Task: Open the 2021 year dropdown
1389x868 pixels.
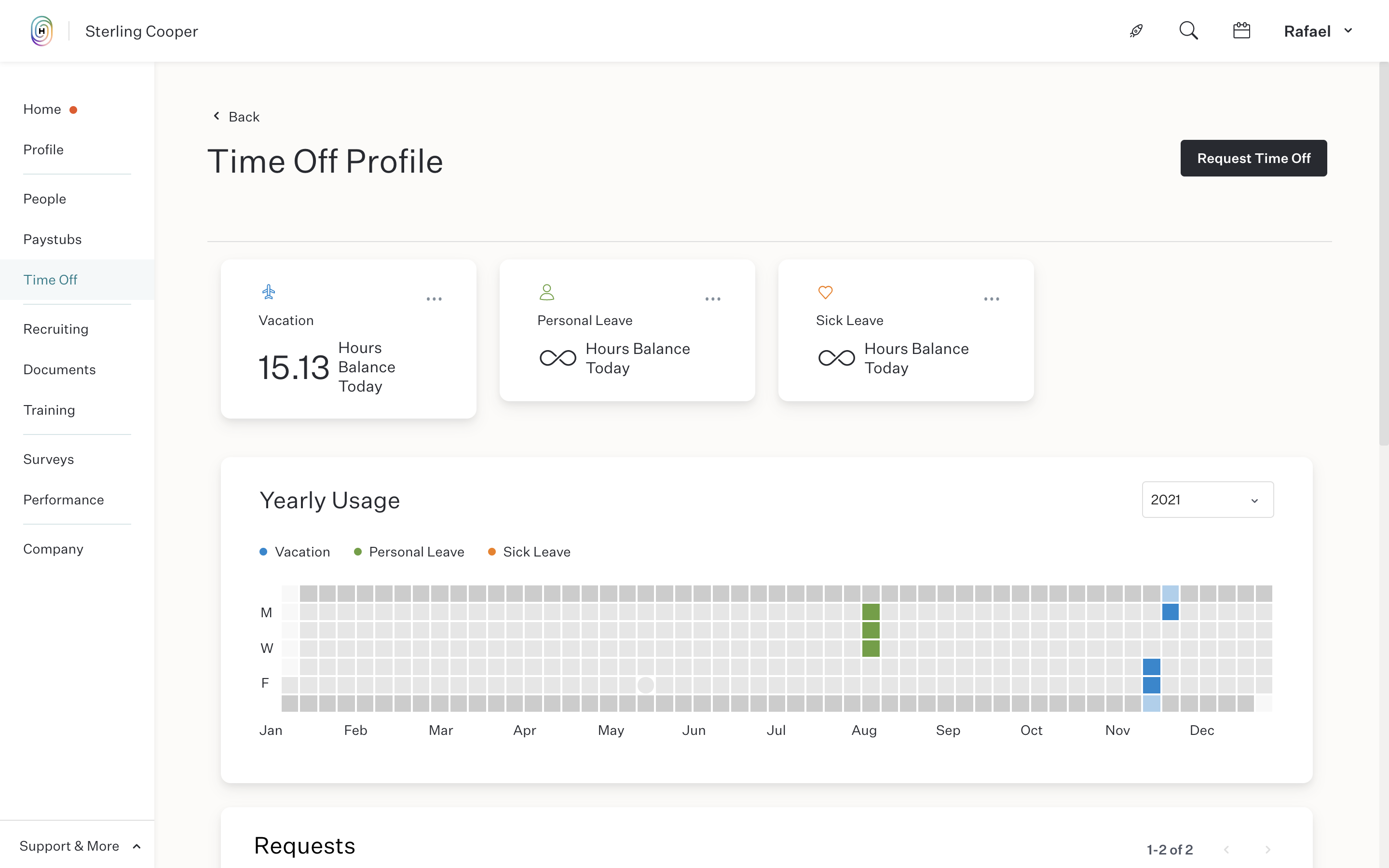Action: click(1207, 500)
